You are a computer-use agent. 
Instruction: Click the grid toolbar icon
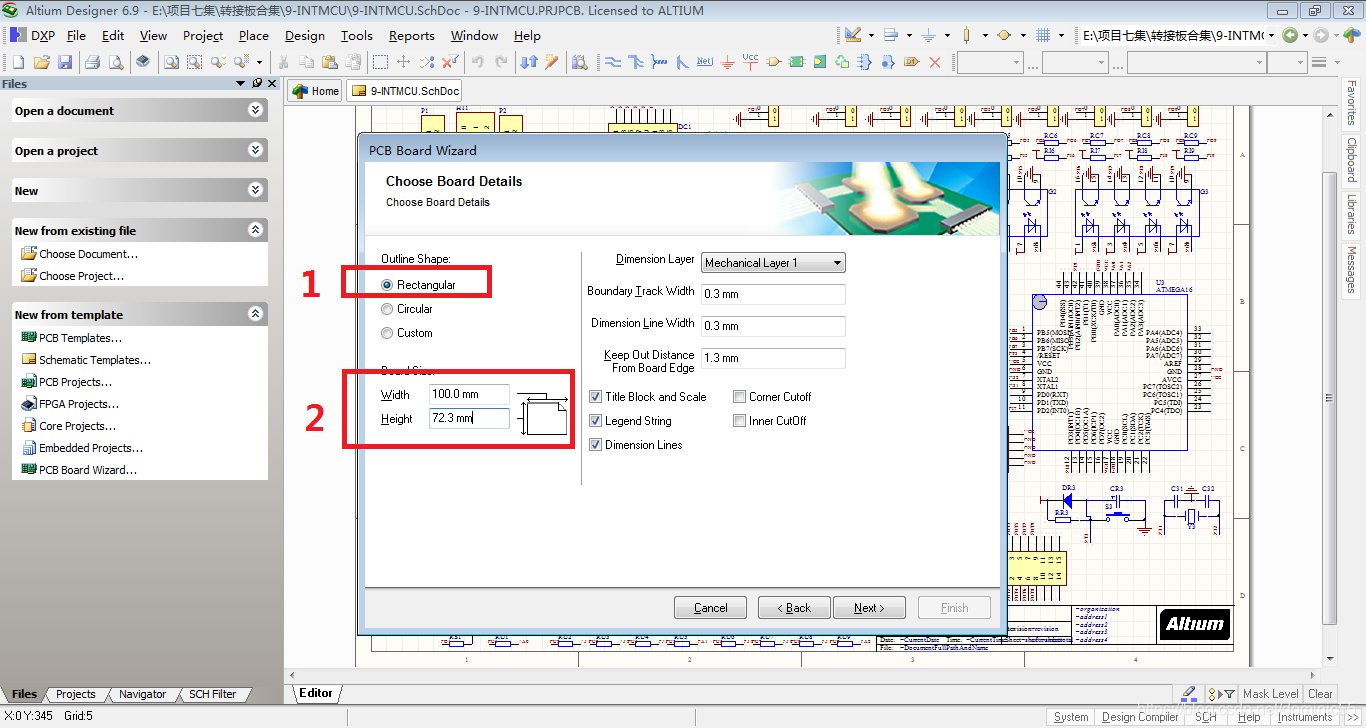coord(1043,35)
